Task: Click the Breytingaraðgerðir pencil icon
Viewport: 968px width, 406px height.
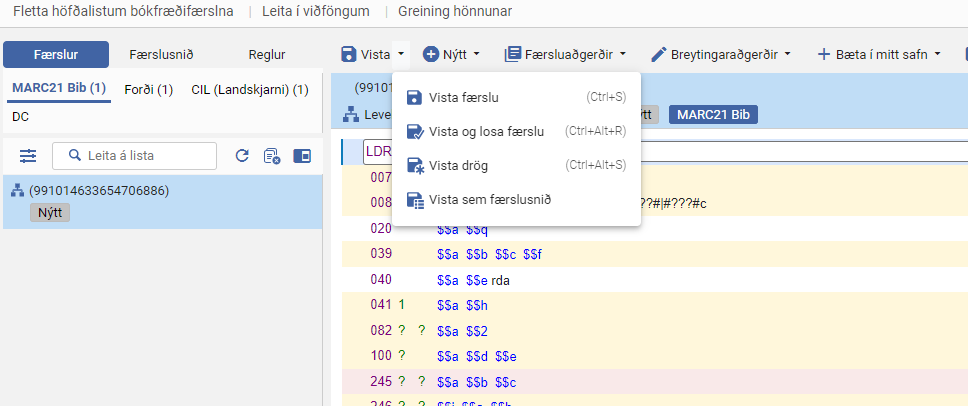Action: [x=659, y=54]
